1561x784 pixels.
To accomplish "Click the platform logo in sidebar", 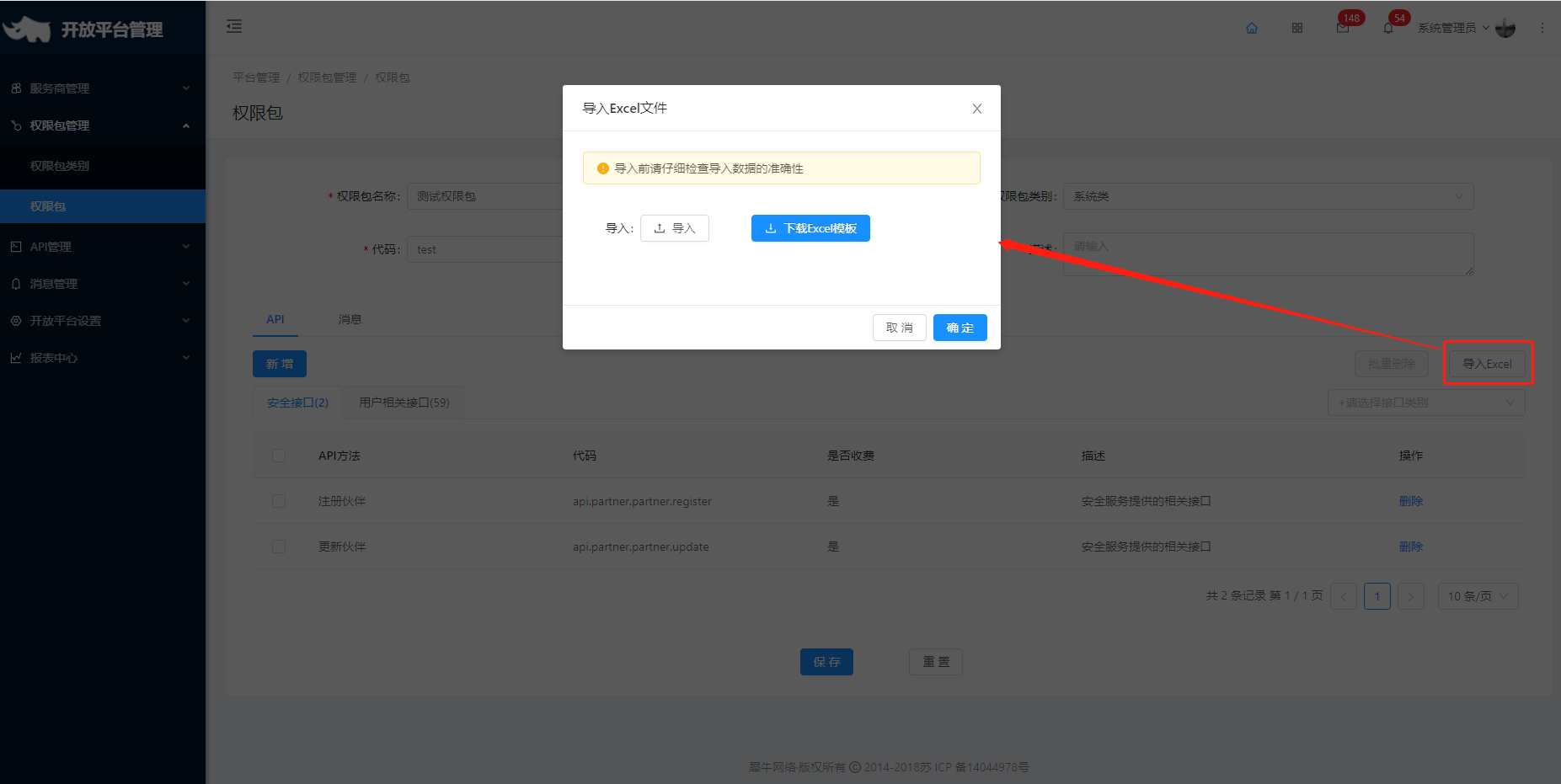I will 28,29.
